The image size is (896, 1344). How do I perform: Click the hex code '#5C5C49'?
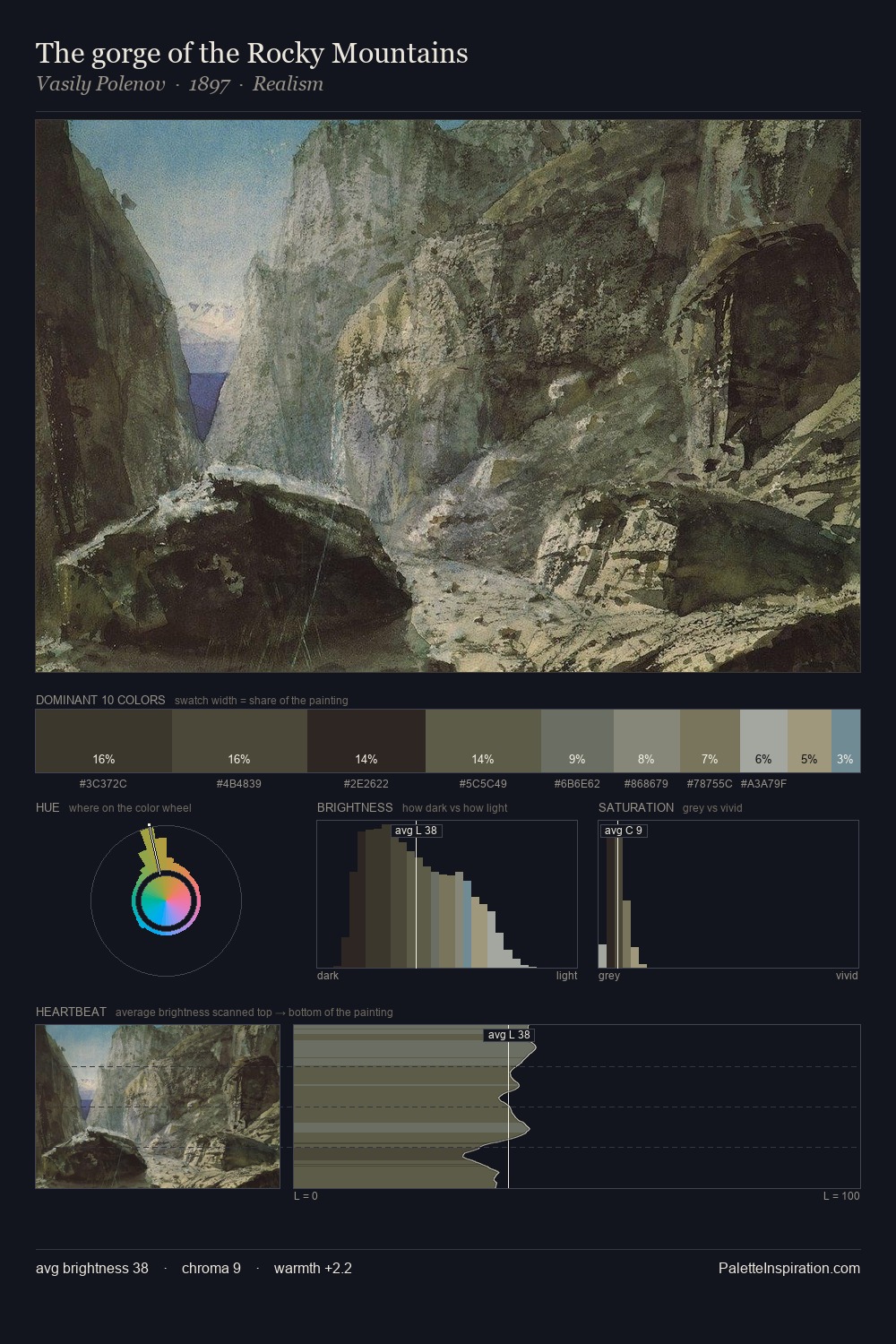[x=483, y=784]
